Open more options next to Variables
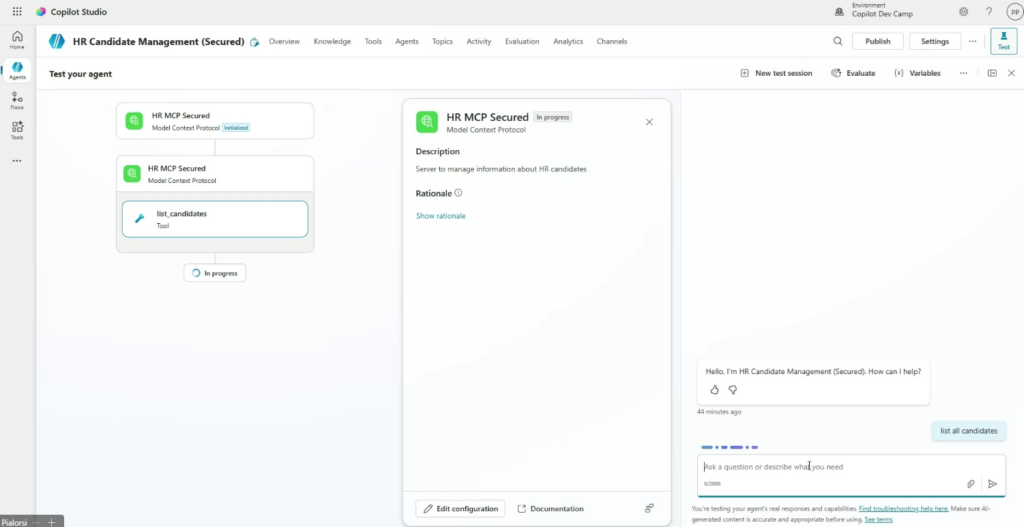The height and width of the screenshot is (527, 1024). coord(963,73)
